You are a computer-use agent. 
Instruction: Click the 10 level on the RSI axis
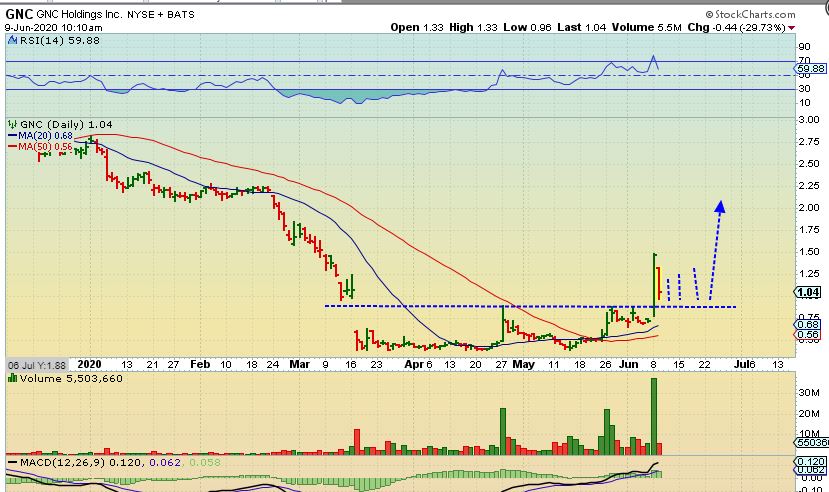click(804, 103)
